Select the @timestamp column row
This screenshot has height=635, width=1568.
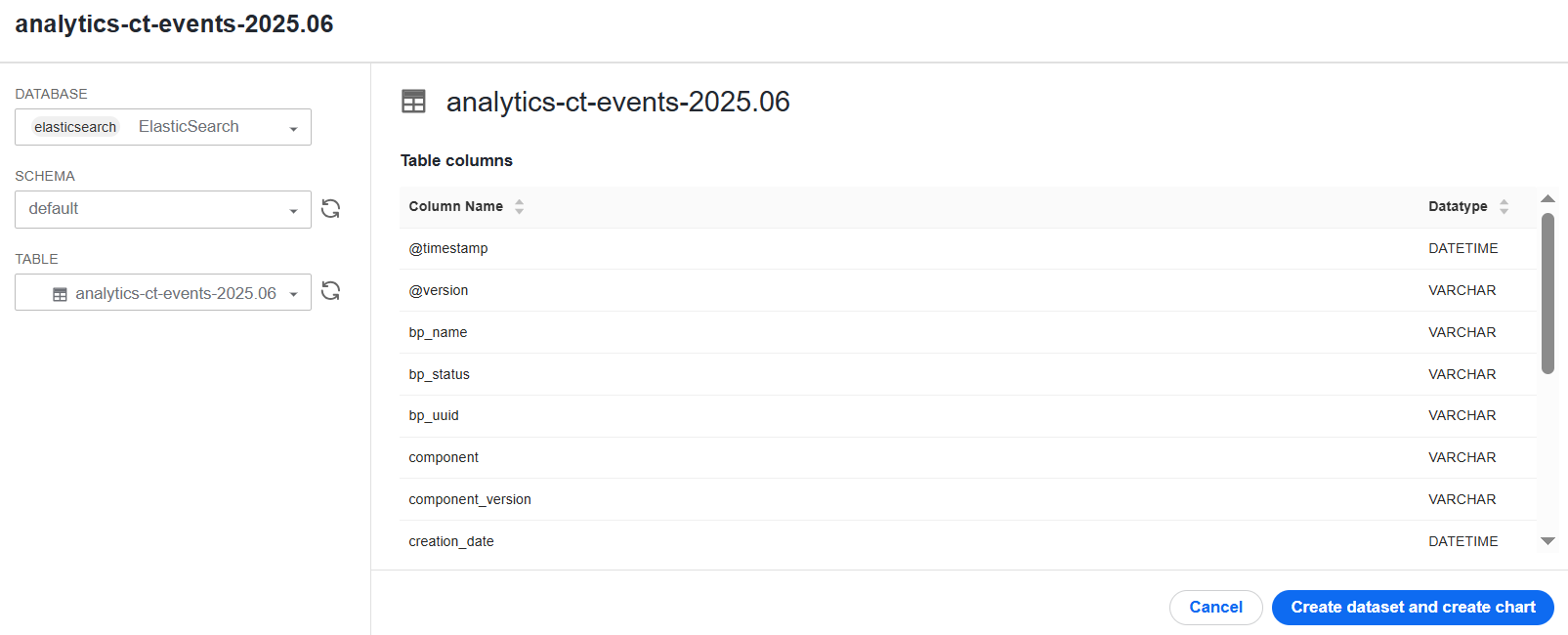click(x=967, y=248)
